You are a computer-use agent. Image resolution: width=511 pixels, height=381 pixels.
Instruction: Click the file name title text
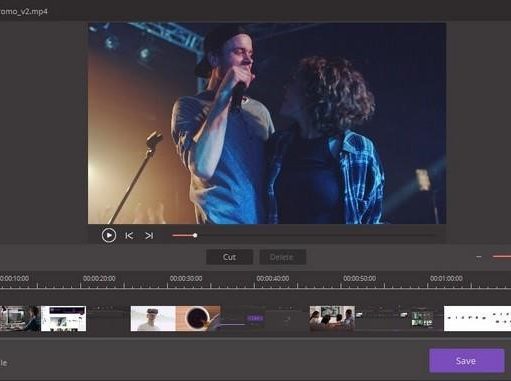click(23, 11)
